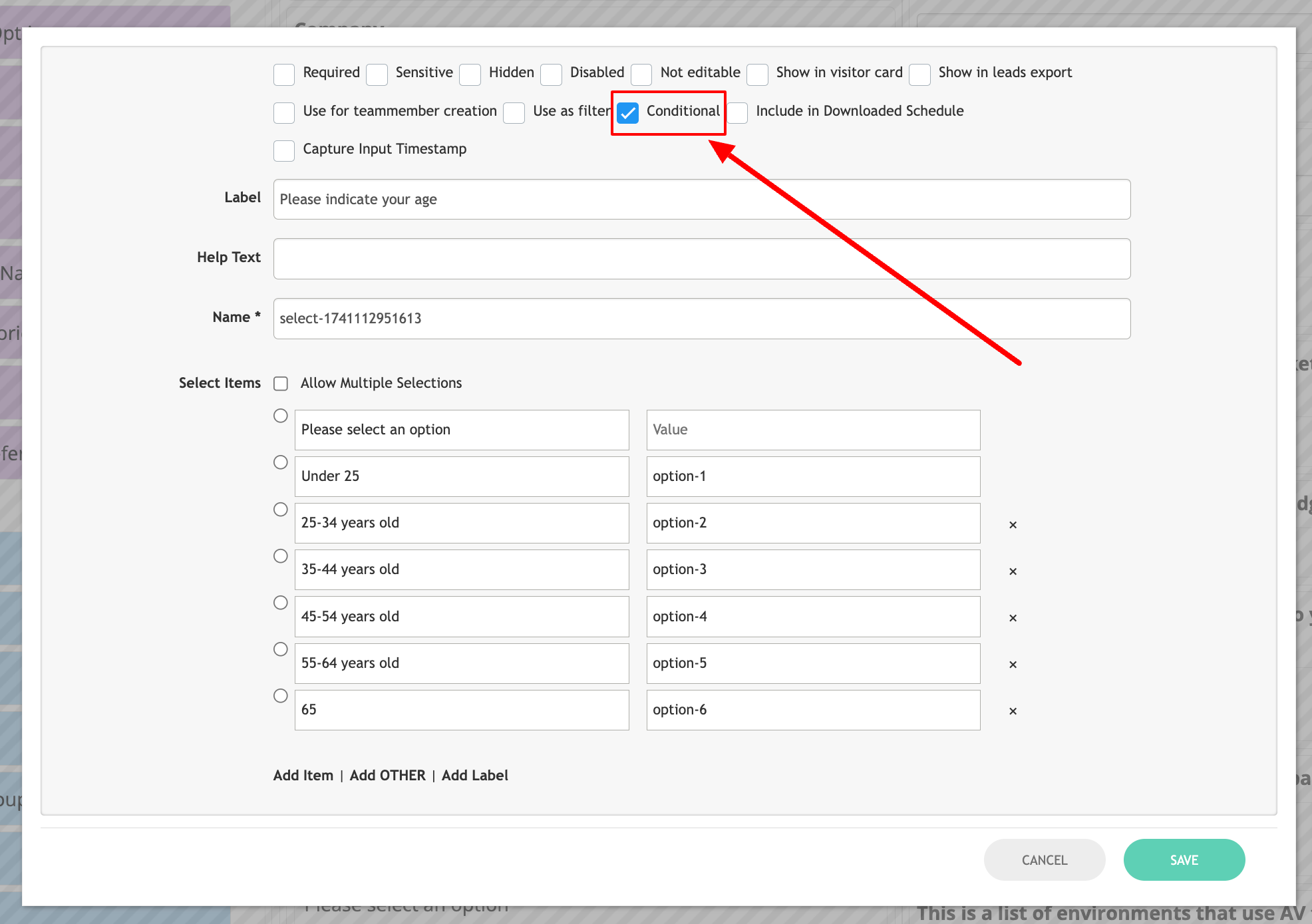Remove the 25-34 years old option
The height and width of the screenshot is (924, 1312).
tap(1013, 525)
